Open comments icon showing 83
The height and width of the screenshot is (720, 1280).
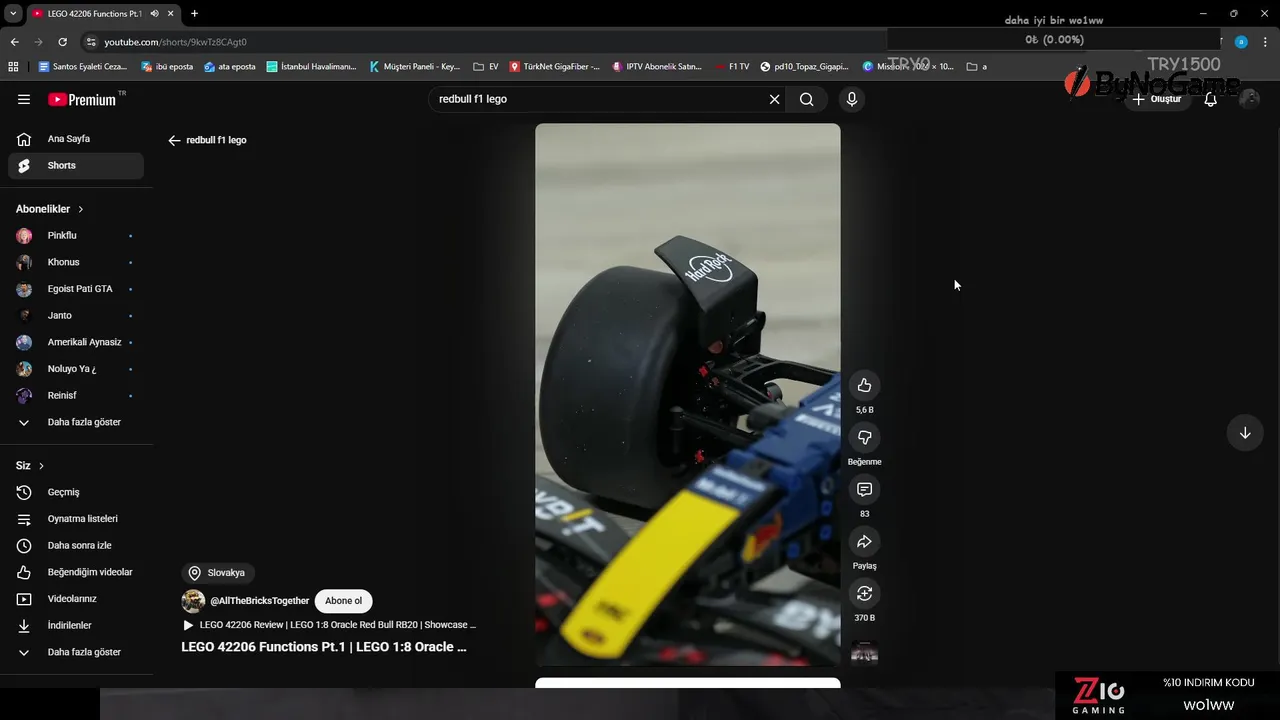pos(864,489)
